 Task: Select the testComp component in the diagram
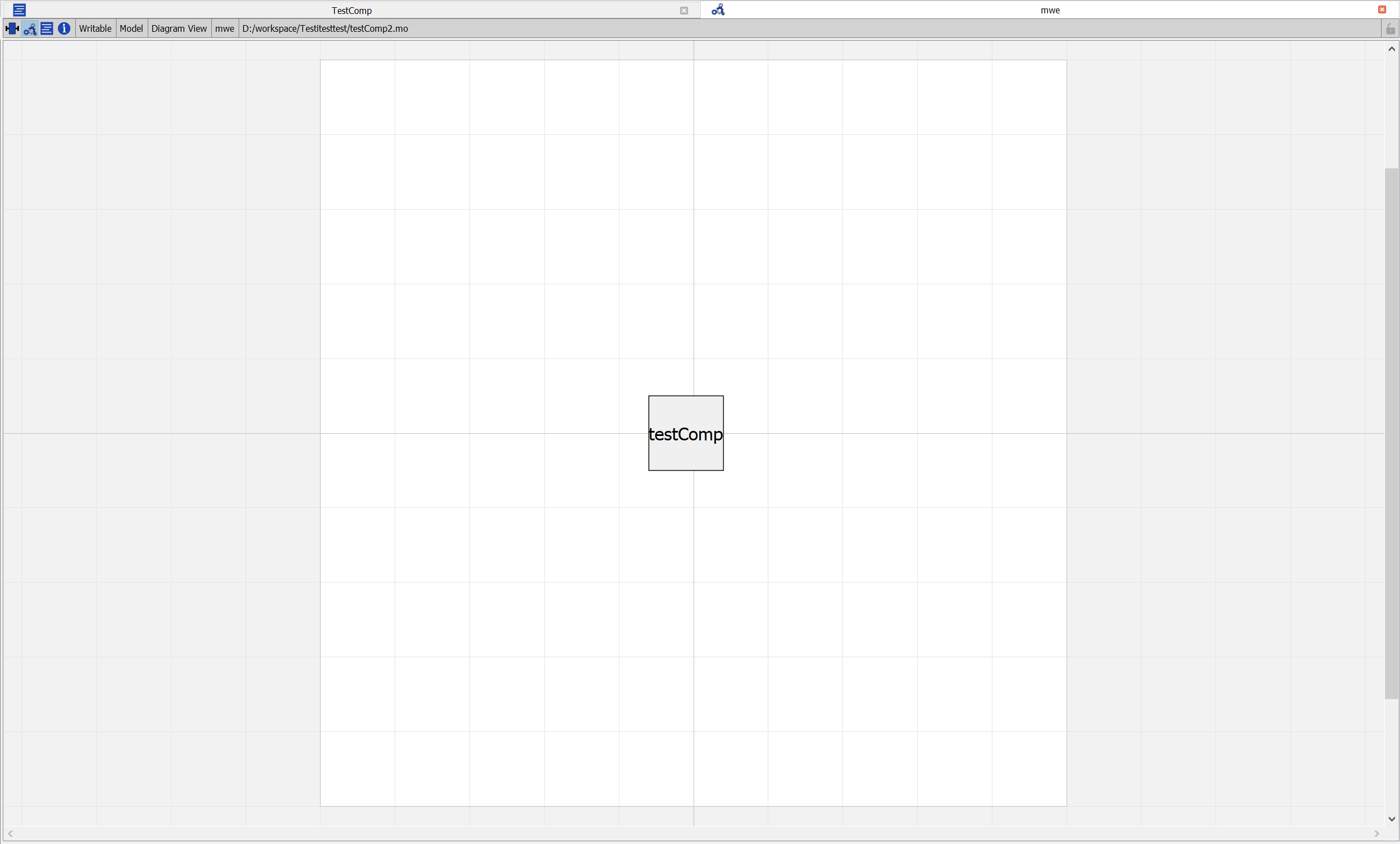click(686, 433)
